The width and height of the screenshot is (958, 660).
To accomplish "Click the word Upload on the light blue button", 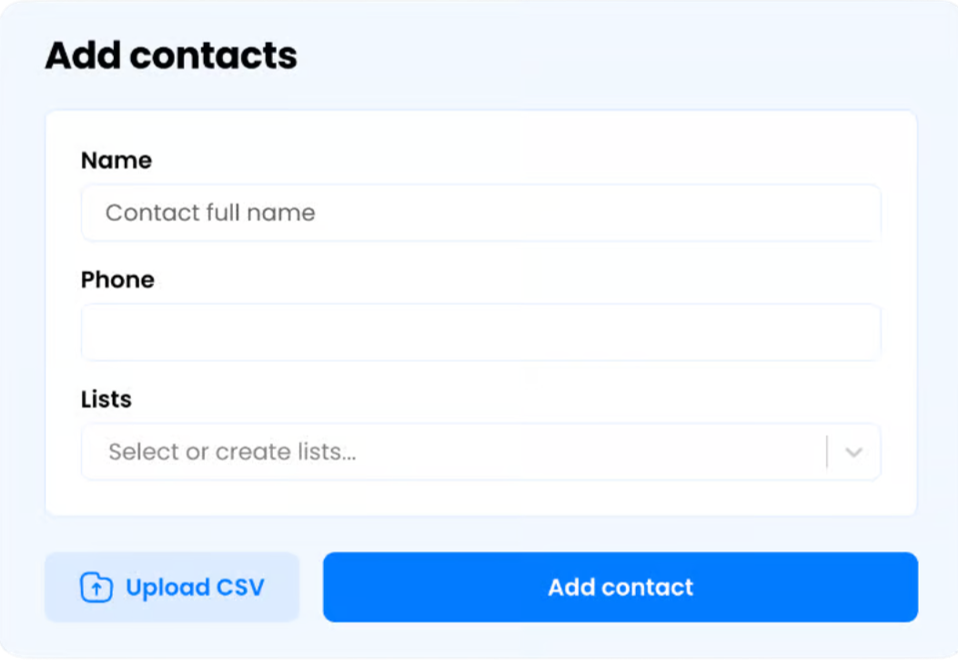I will tap(168, 588).
